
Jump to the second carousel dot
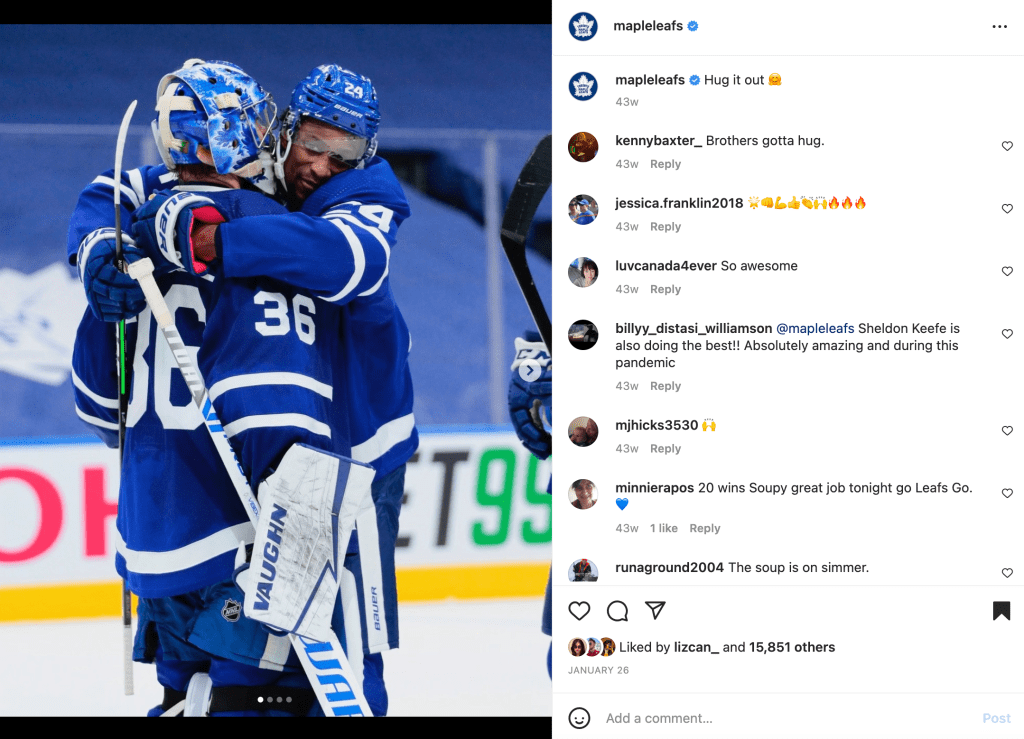[x=270, y=700]
